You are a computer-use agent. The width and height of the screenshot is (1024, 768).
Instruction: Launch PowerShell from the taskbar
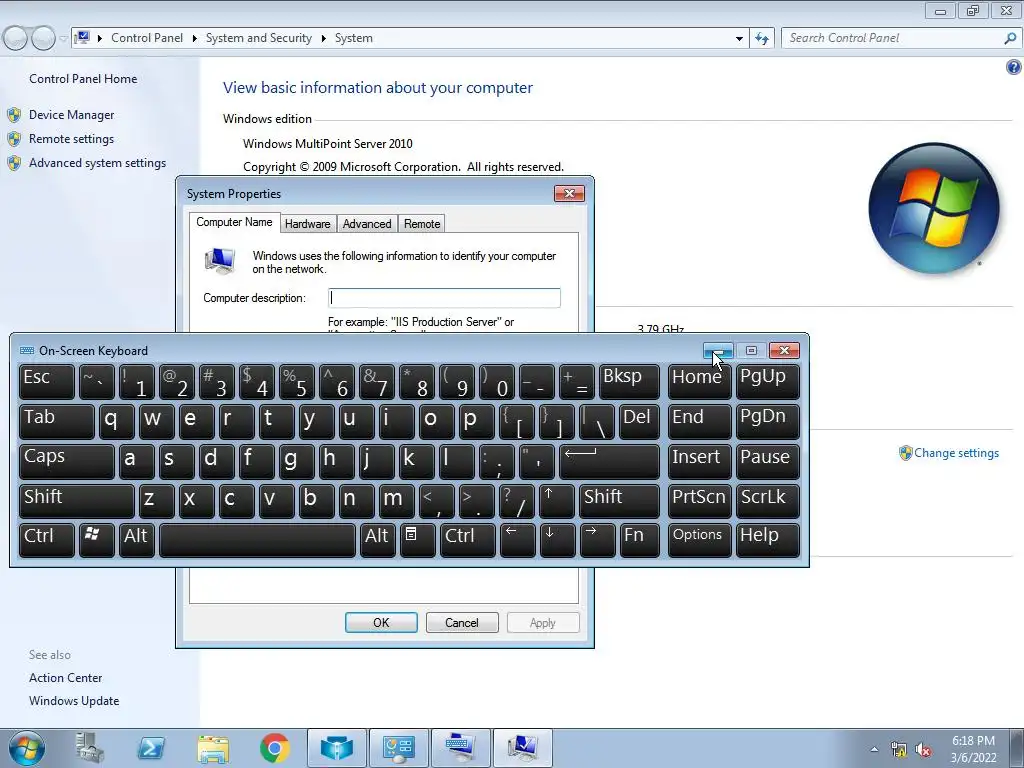pos(151,748)
